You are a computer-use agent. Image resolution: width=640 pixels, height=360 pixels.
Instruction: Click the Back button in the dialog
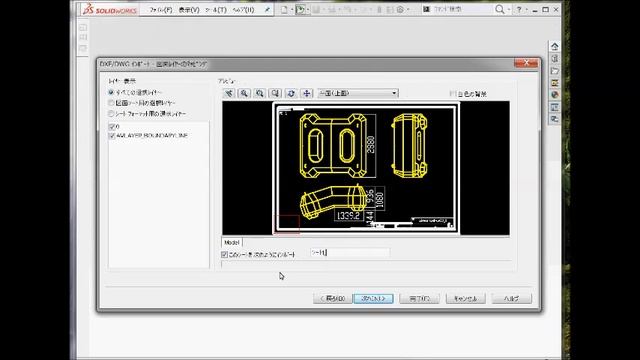332,299
